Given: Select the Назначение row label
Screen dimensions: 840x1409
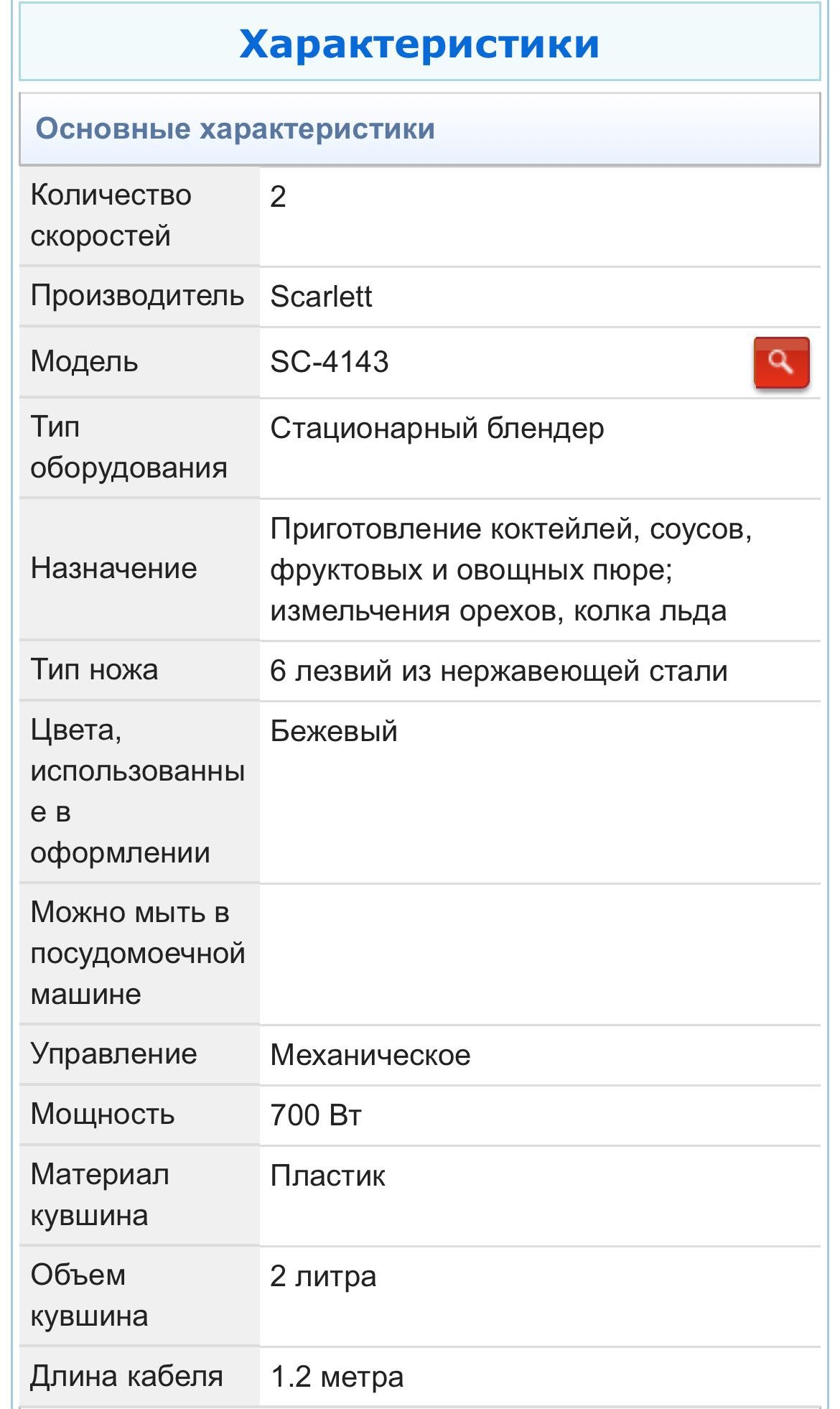Looking at the screenshot, I should [x=113, y=569].
